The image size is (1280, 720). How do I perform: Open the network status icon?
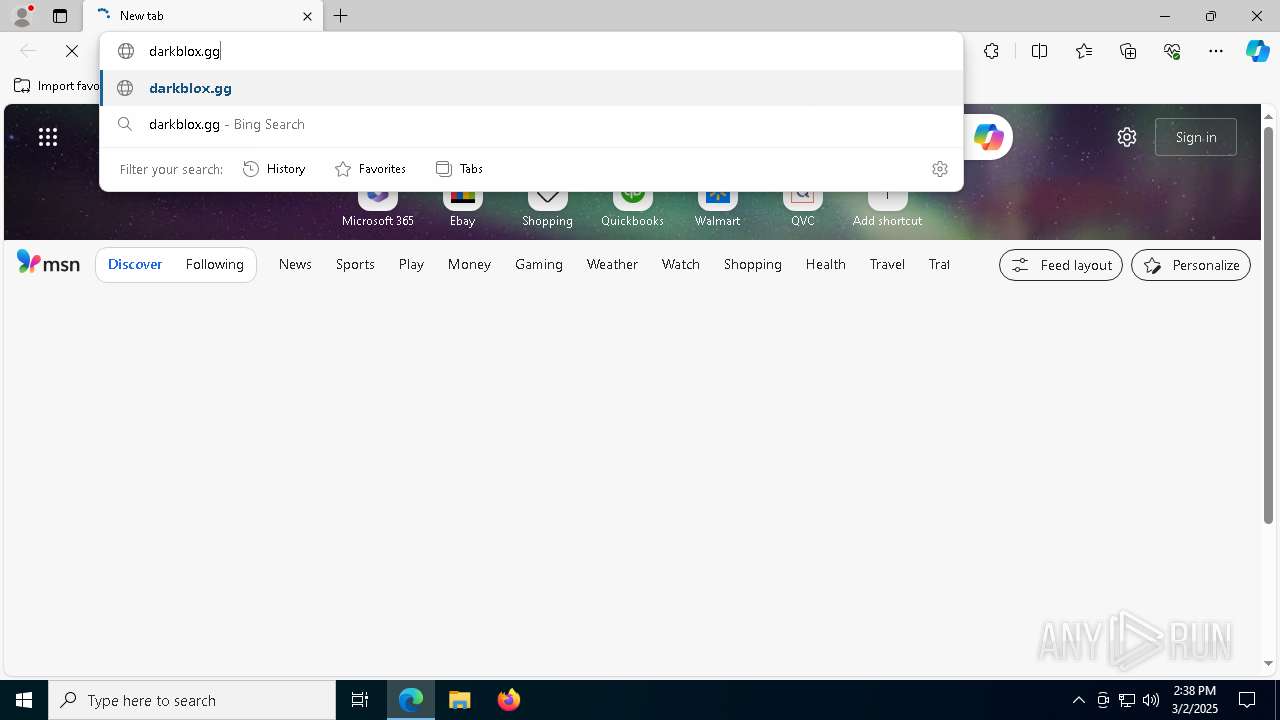[1127, 700]
